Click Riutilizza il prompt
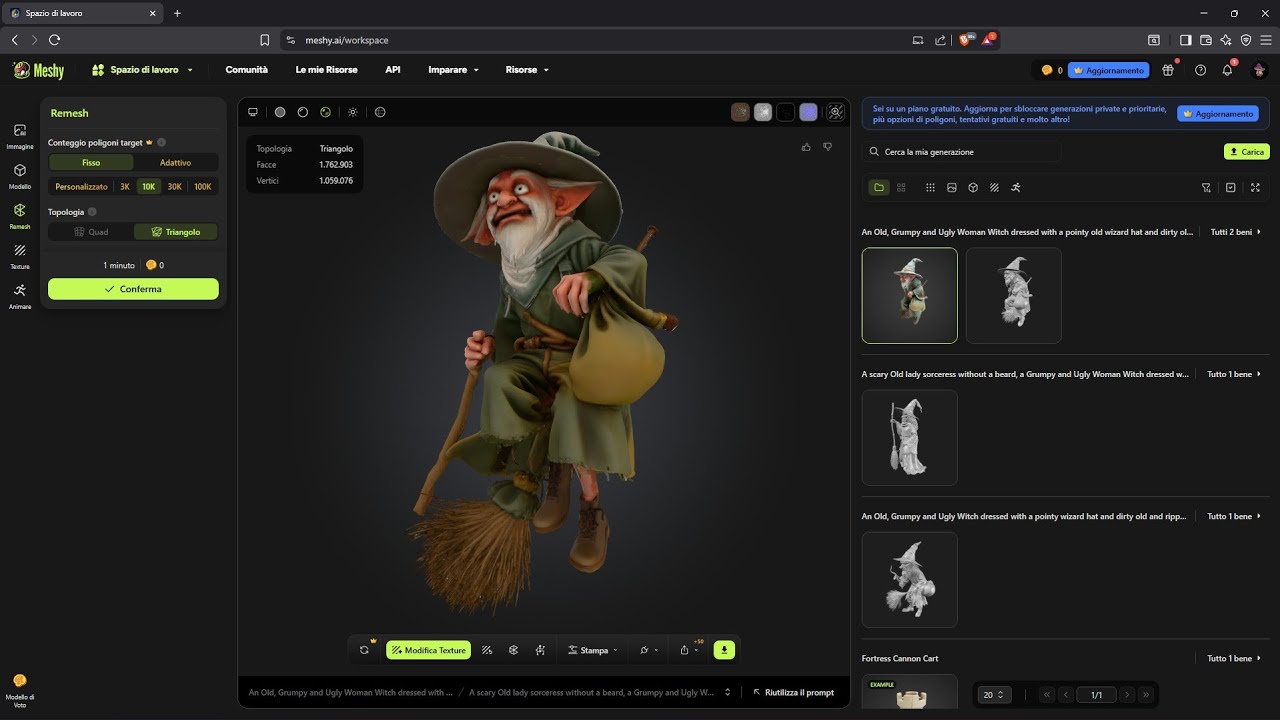Image resolution: width=1280 pixels, height=720 pixels. point(794,692)
